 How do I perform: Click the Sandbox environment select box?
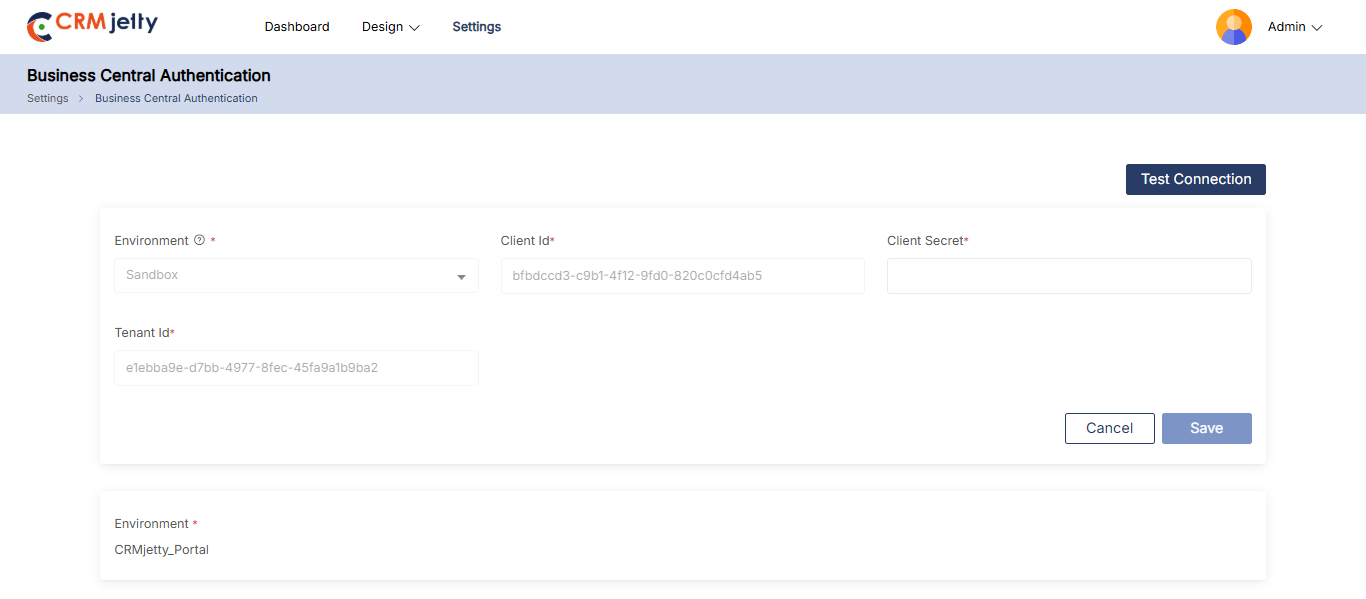click(x=285, y=276)
